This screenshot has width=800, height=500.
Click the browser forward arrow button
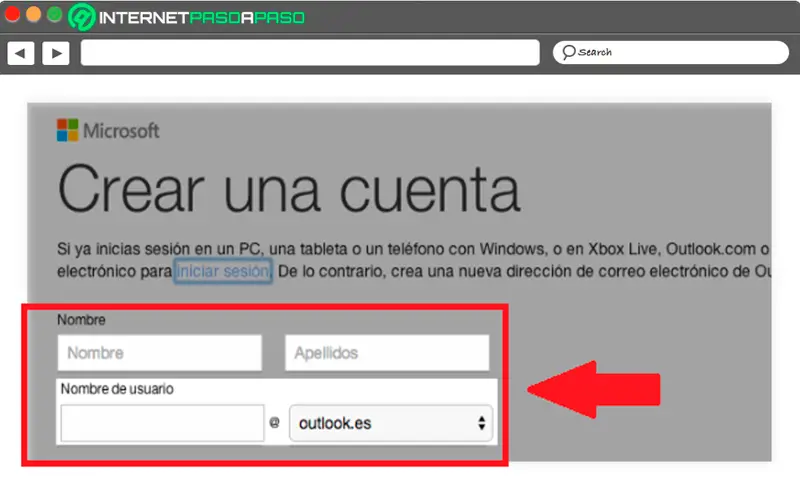click(56, 53)
